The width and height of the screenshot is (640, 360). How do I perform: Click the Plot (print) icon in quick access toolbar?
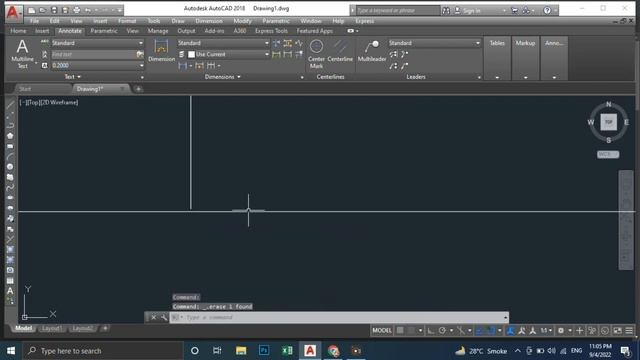click(76, 10)
